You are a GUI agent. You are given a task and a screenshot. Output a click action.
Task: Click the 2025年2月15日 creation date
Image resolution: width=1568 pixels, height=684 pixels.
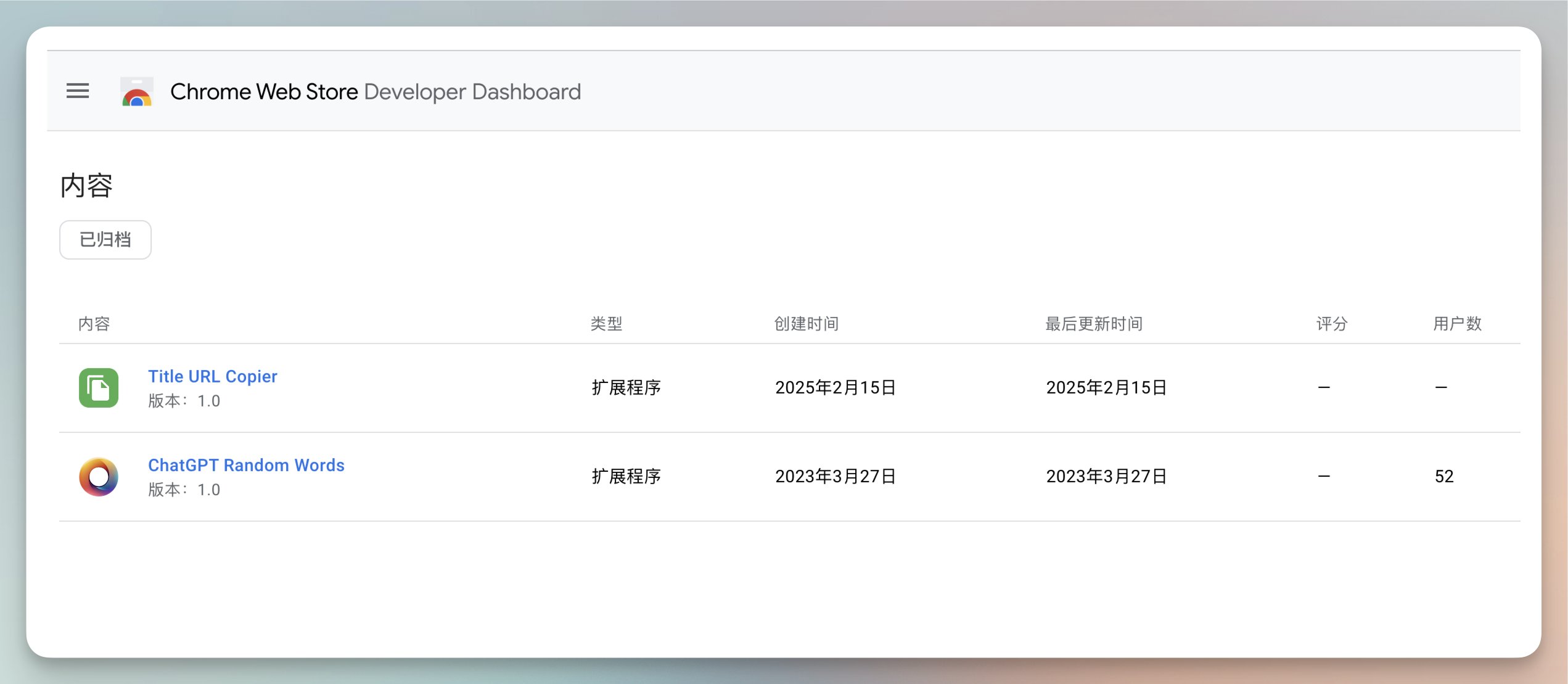[835, 388]
